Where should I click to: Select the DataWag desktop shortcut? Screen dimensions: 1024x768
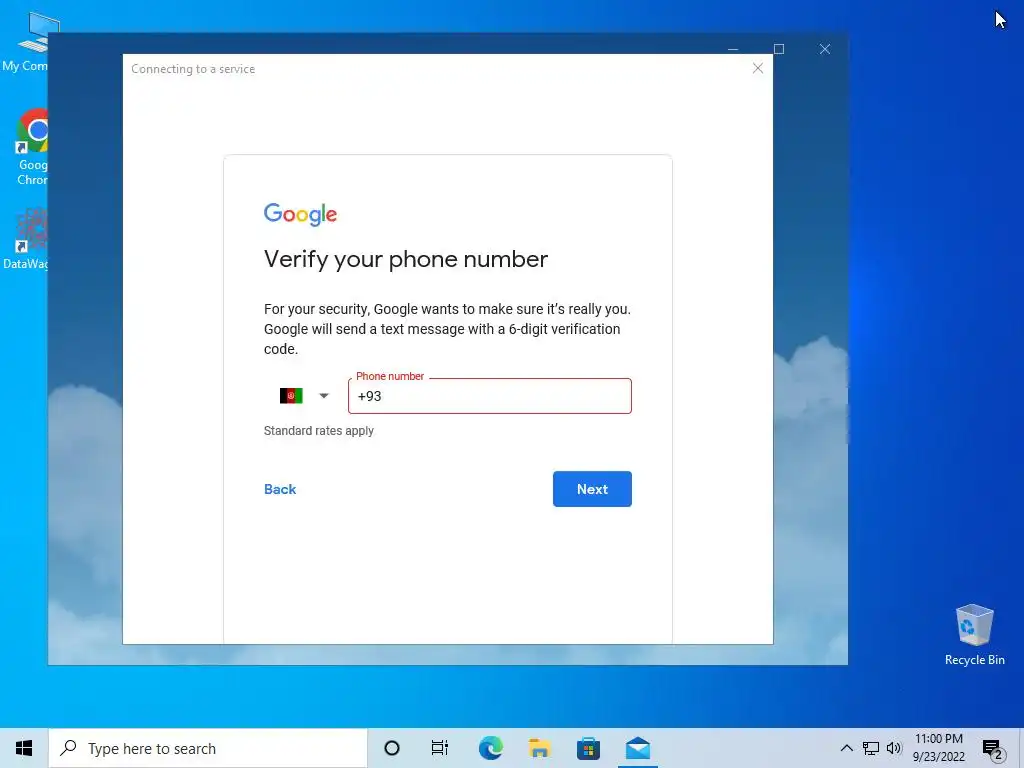pyautogui.click(x=26, y=238)
